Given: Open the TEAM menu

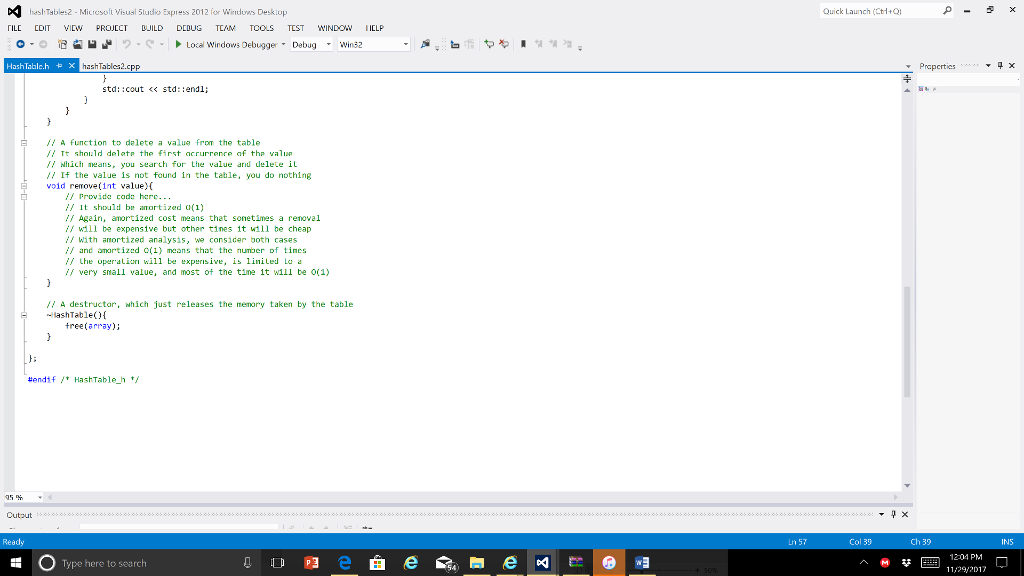Looking at the screenshot, I should point(225,28).
